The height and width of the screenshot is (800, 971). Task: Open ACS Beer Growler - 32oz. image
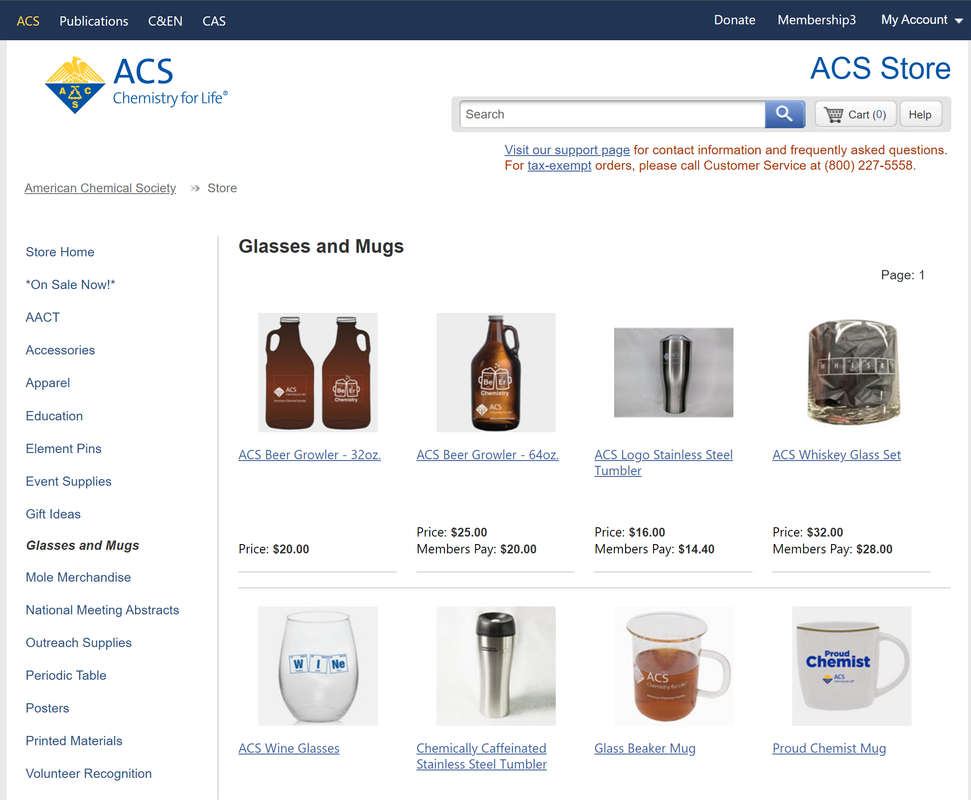pos(318,372)
